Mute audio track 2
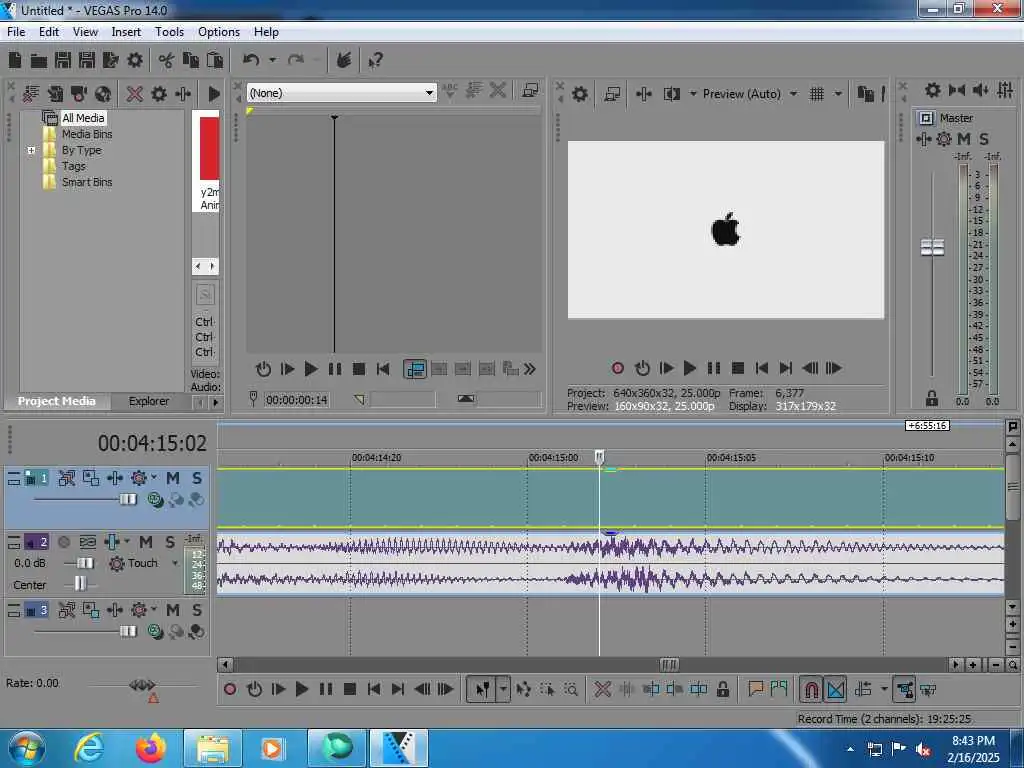The image size is (1024, 768). pyautogui.click(x=146, y=542)
